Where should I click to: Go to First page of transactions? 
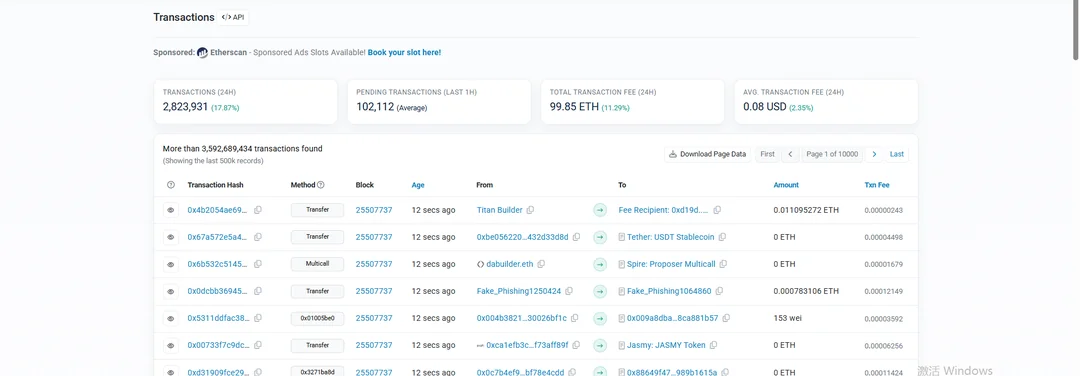click(x=767, y=154)
